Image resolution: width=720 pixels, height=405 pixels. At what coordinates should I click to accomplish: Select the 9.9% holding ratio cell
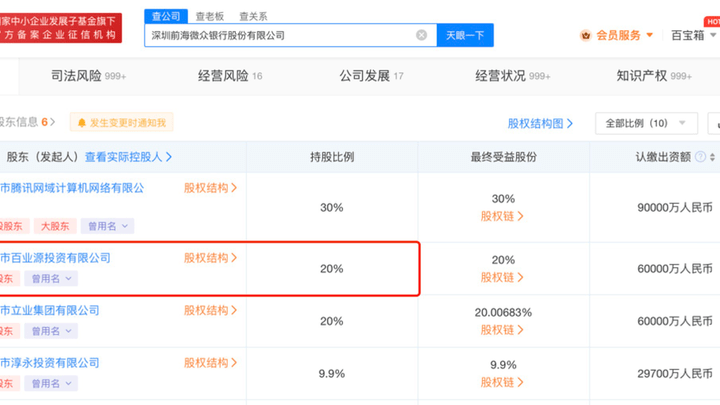coord(332,374)
